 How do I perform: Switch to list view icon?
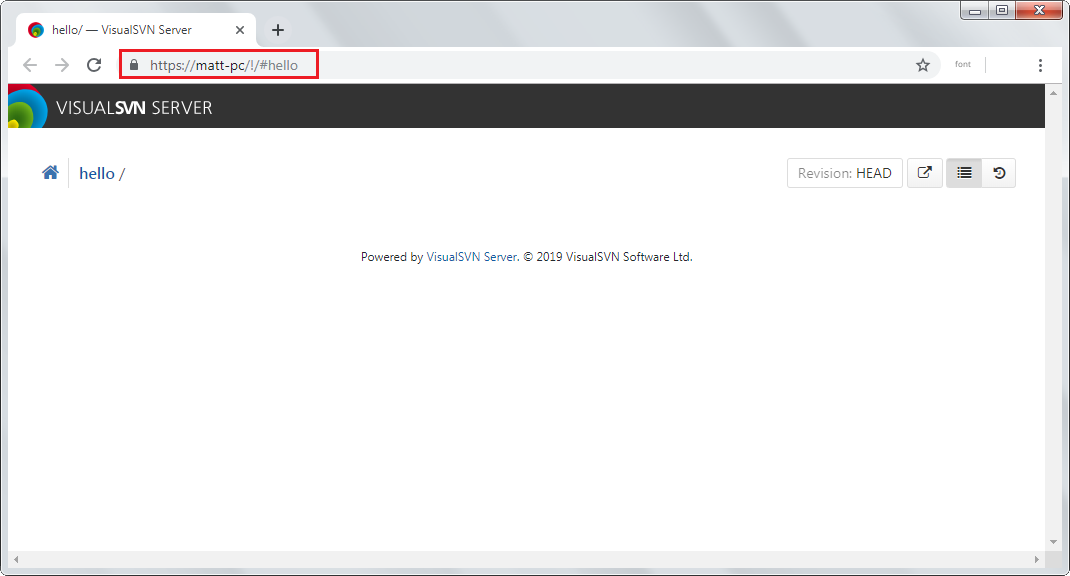[964, 173]
